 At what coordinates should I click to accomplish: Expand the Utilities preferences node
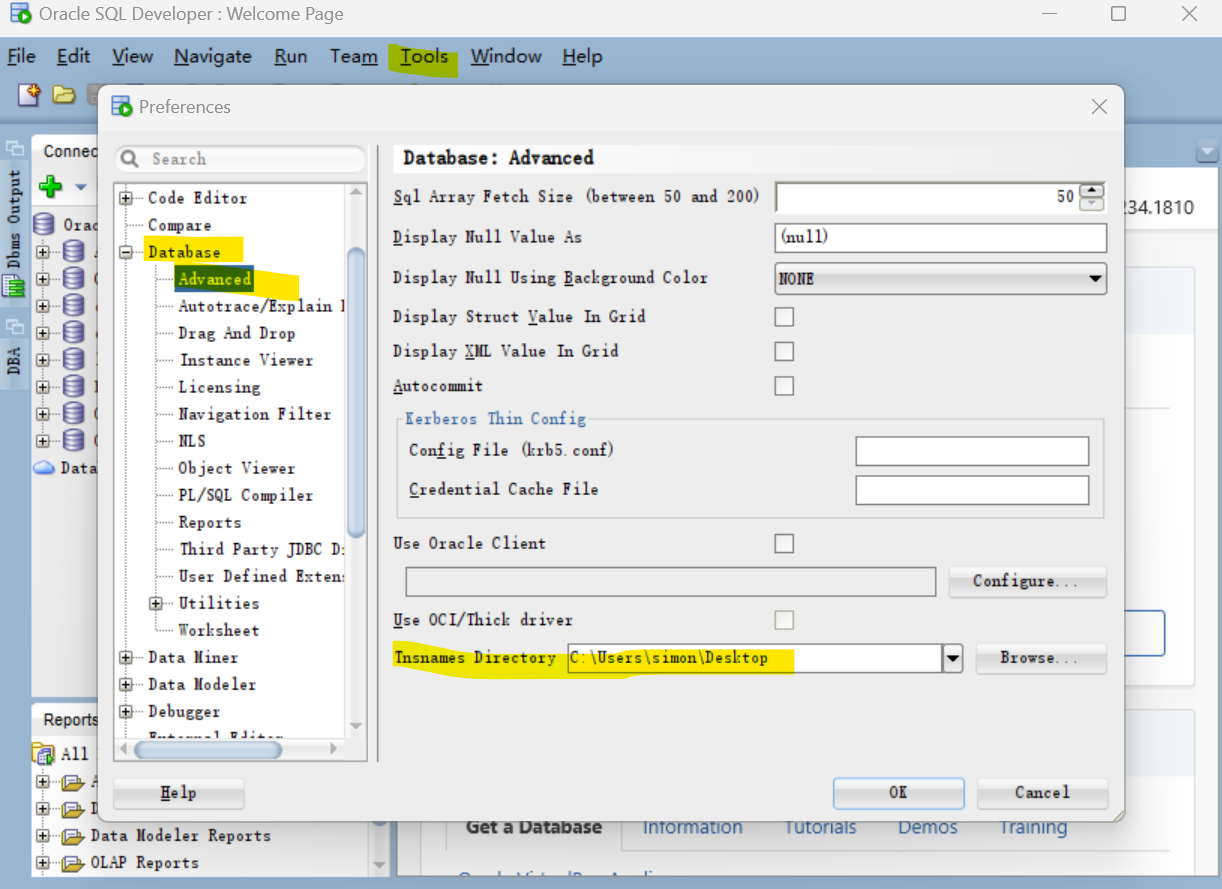pos(156,603)
